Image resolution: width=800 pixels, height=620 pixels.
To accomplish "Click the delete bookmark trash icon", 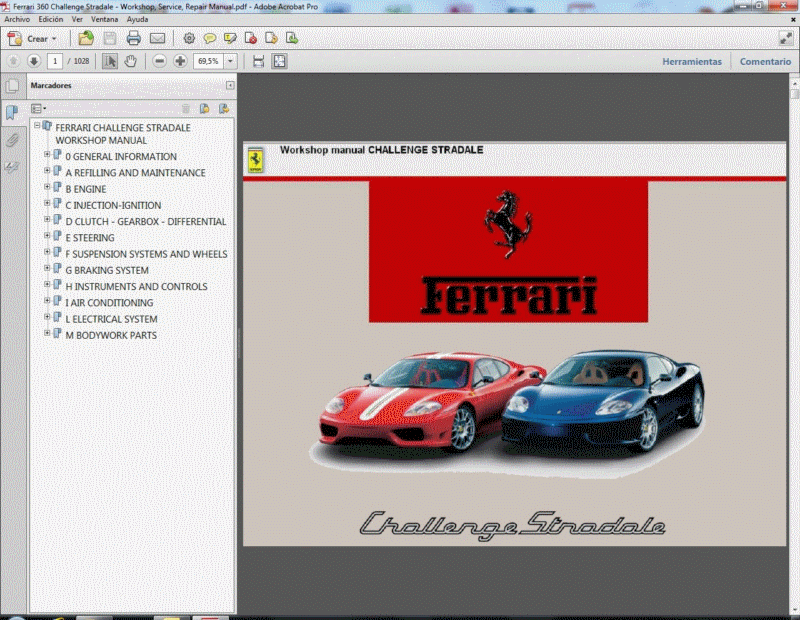I will [186, 108].
